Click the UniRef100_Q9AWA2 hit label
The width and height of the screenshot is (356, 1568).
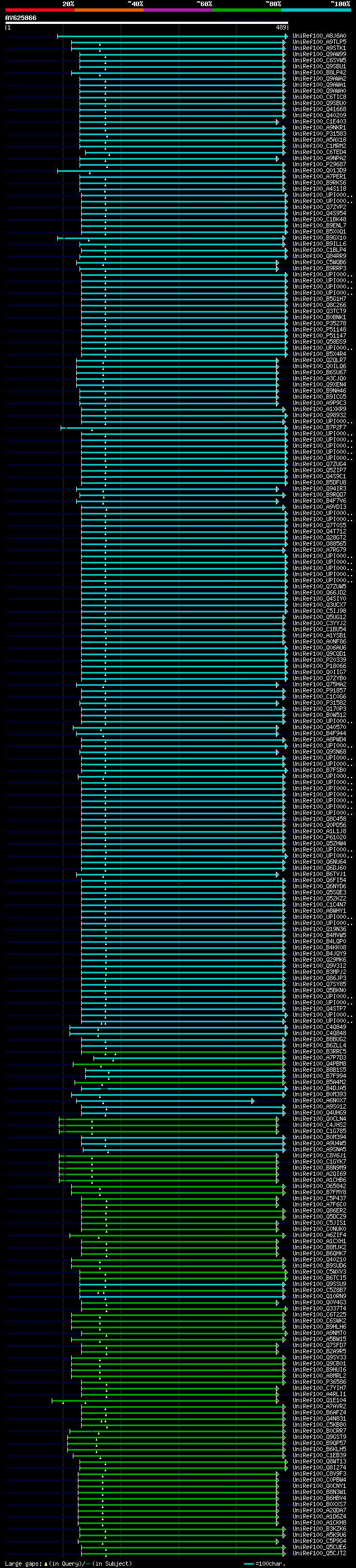pos(319,78)
